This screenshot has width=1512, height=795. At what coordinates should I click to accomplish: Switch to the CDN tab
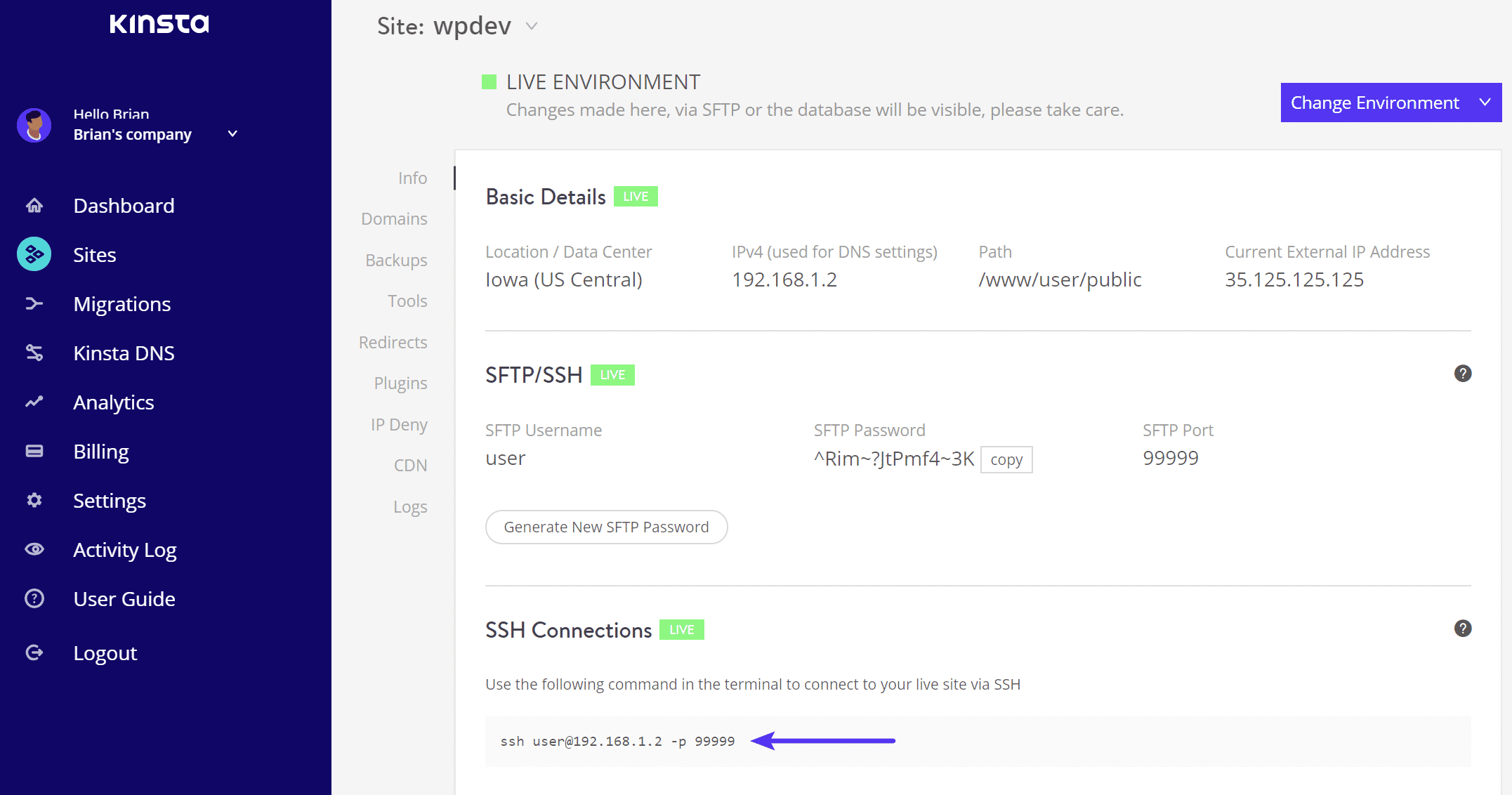tap(410, 465)
